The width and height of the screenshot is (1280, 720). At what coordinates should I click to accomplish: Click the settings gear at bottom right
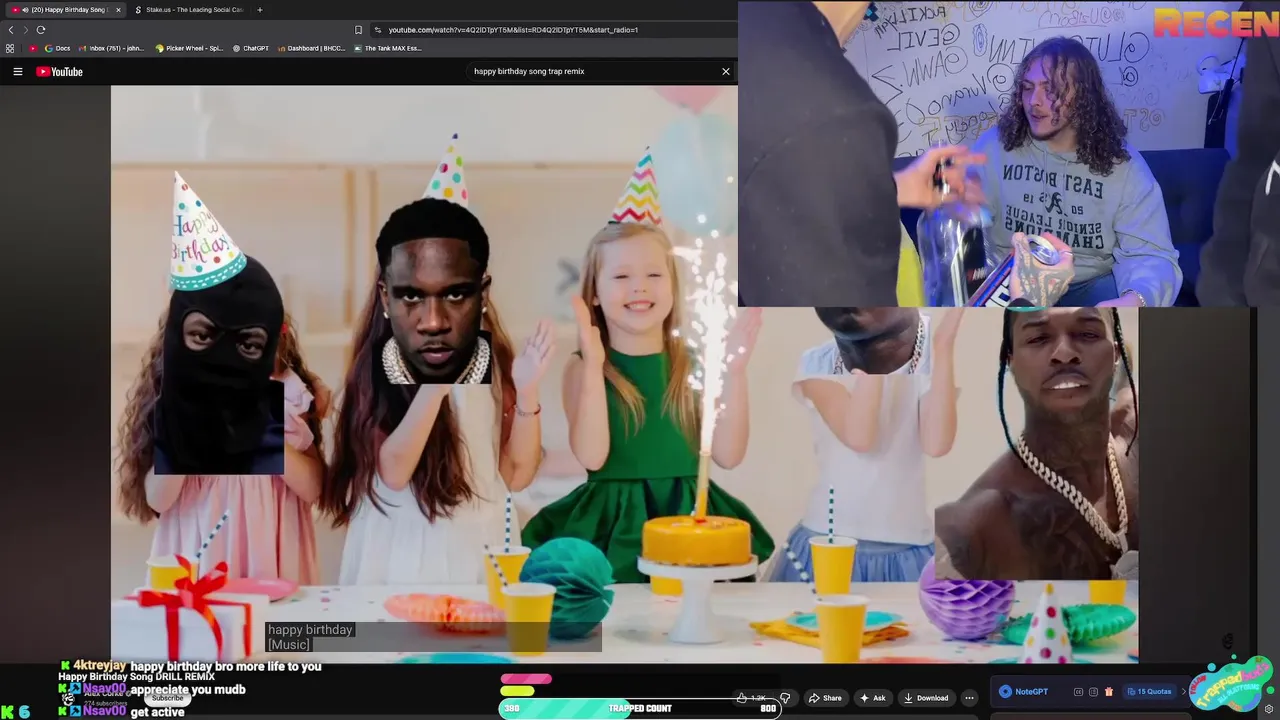[1269, 709]
